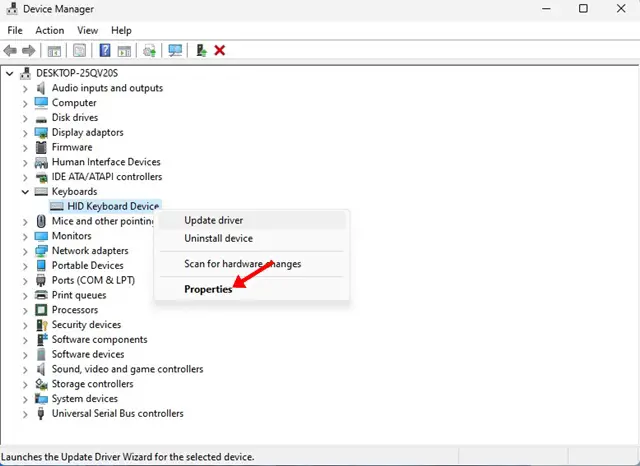Click the Scan for hardware changes monitor icon
This screenshot has height=466, width=640.
(x=176, y=51)
